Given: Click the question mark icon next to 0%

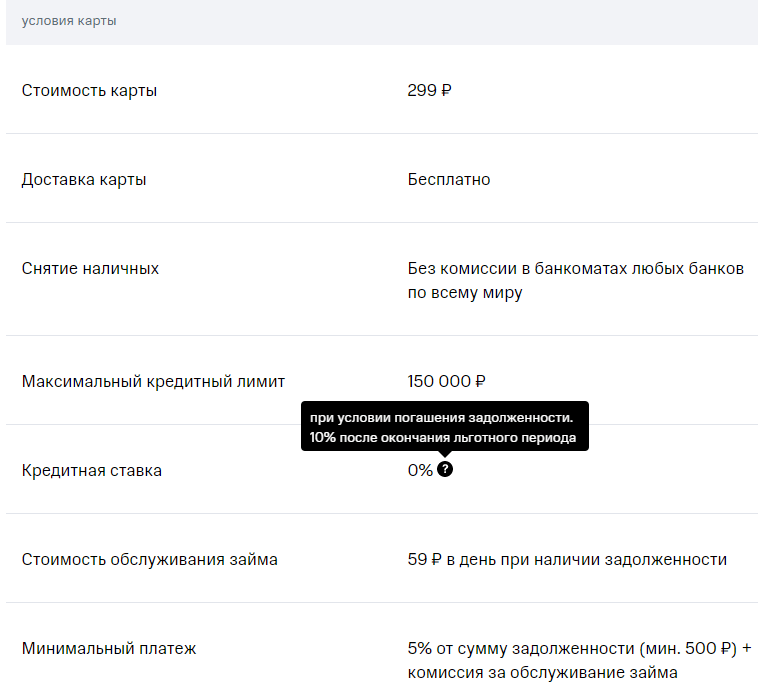Looking at the screenshot, I should click(x=445, y=470).
